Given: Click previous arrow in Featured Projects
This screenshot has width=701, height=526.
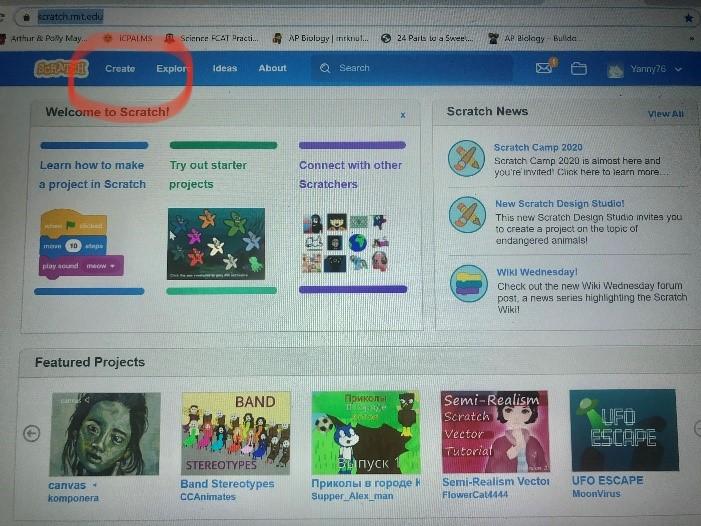Looking at the screenshot, I should coord(31,433).
